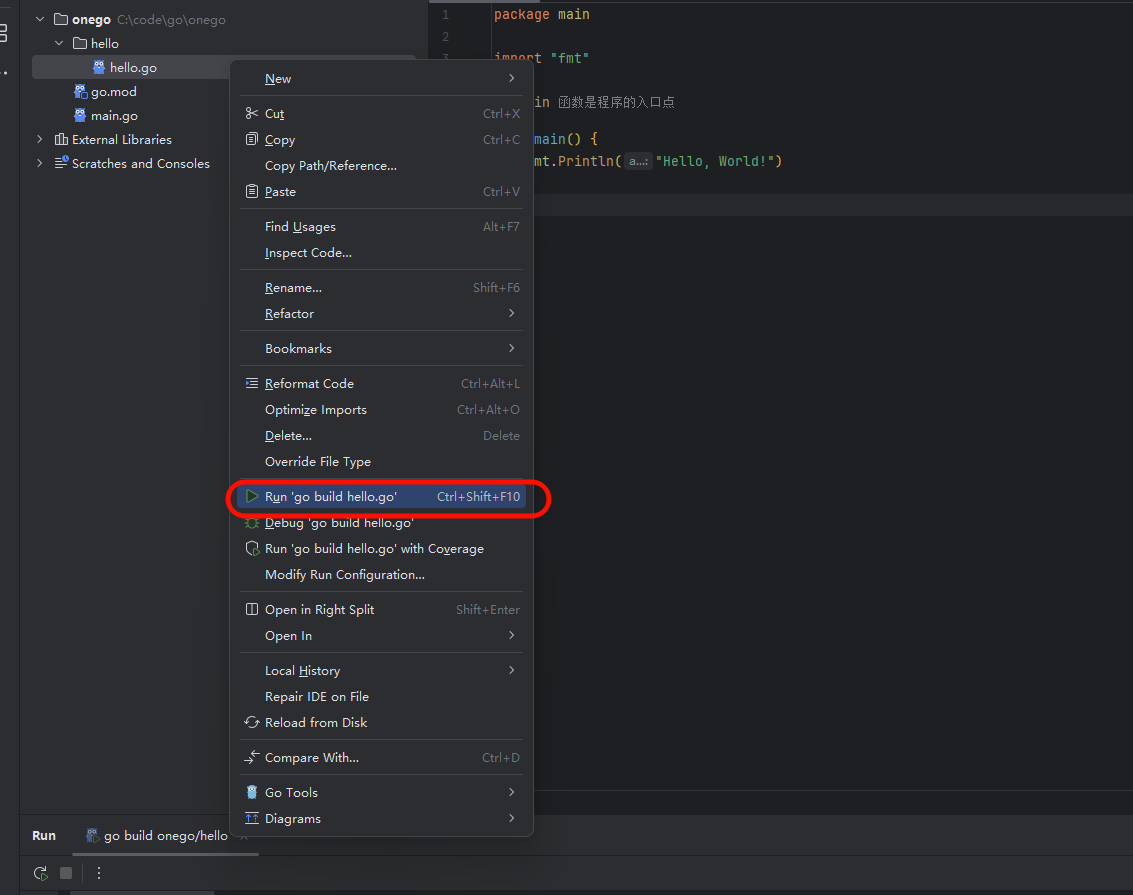Click the Go Tools gopher icon

251,792
